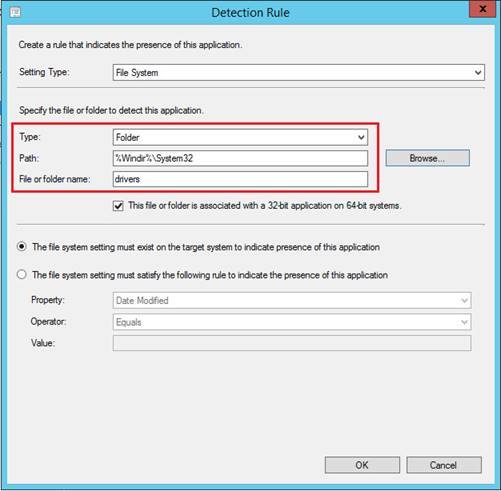The height and width of the screenshot is (491, 501).
Task: Click the Property dropdown chevron arrow
Action: point(464,301)
